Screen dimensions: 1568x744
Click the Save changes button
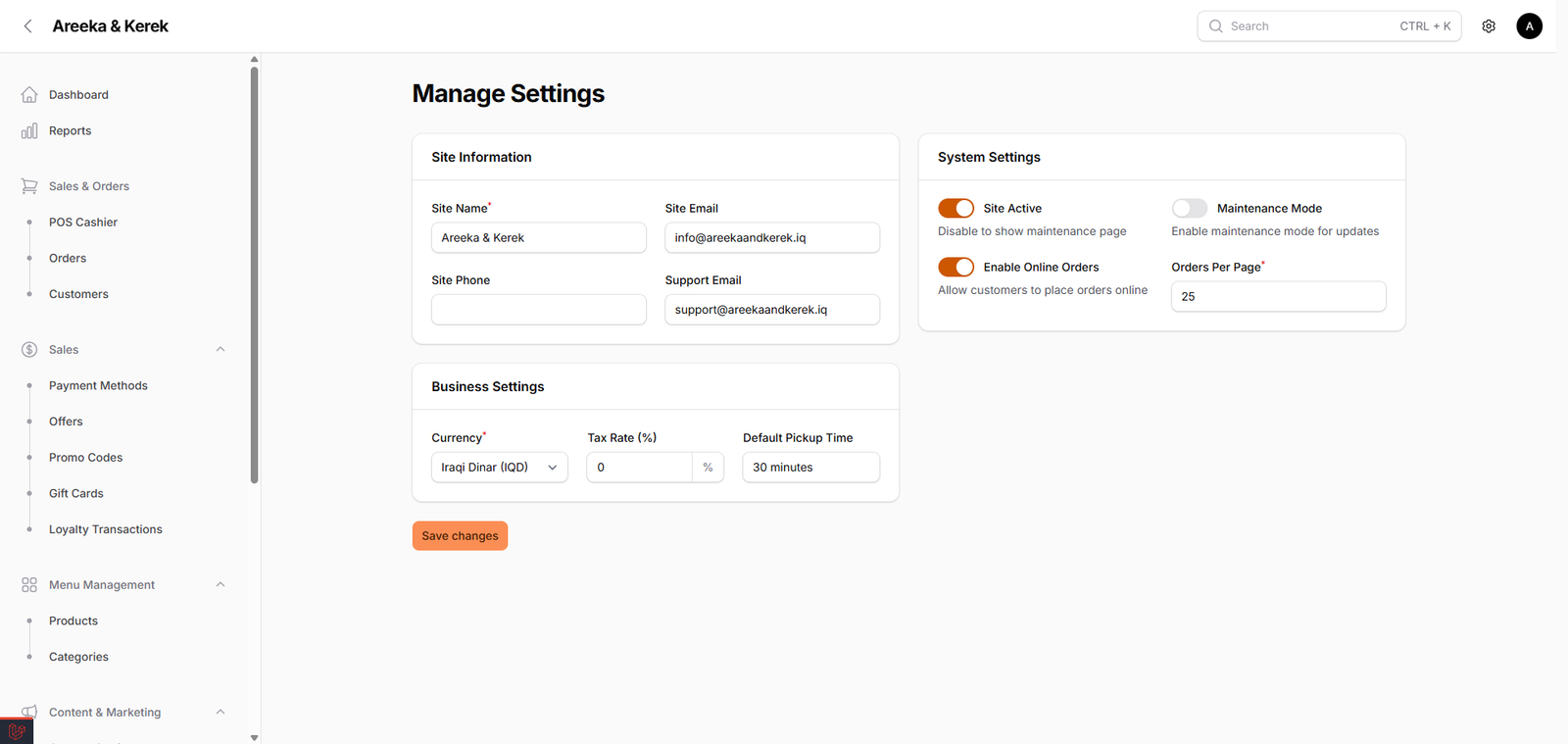[x=460, y=536]
